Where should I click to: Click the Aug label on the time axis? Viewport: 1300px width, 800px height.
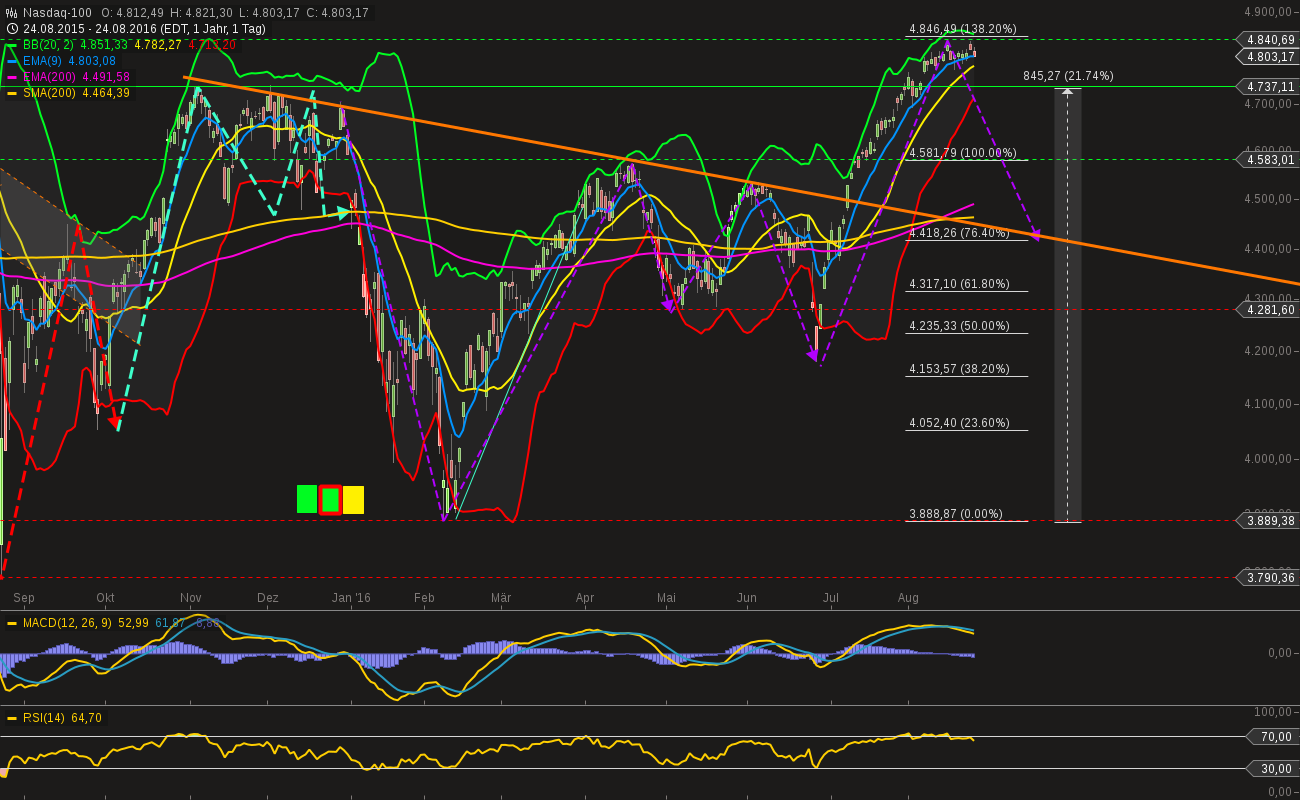click(908, 598)
